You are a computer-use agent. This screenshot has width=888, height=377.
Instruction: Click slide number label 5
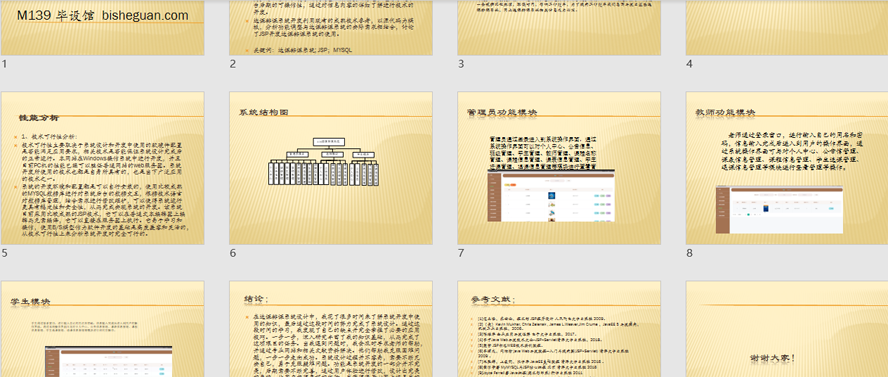tap(5, 253)
